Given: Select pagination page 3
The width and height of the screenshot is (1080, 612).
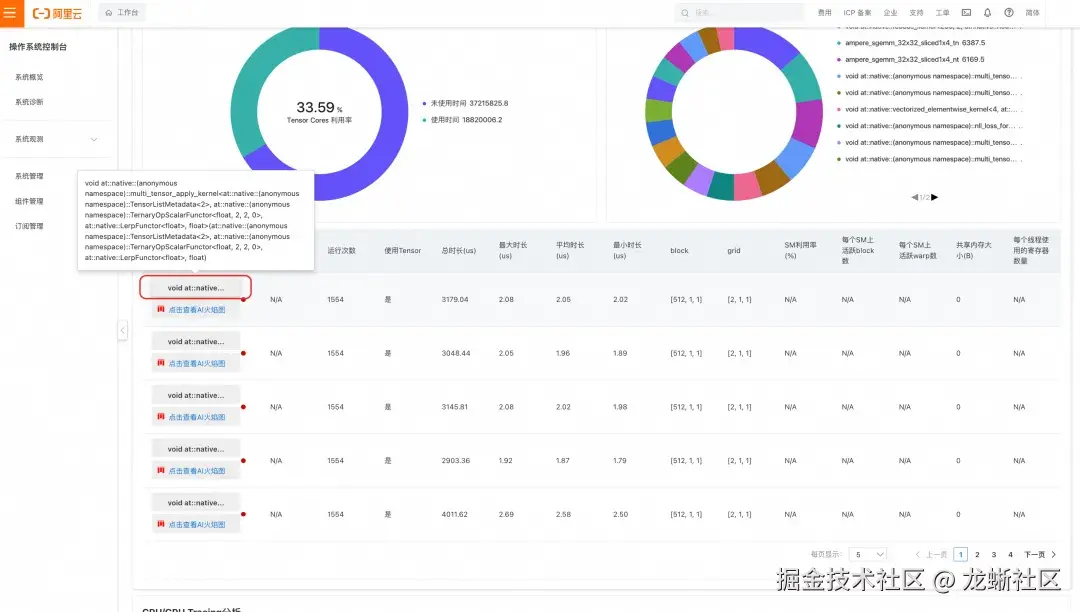Looking at the screenshot, I should click(x=994, y=554).
